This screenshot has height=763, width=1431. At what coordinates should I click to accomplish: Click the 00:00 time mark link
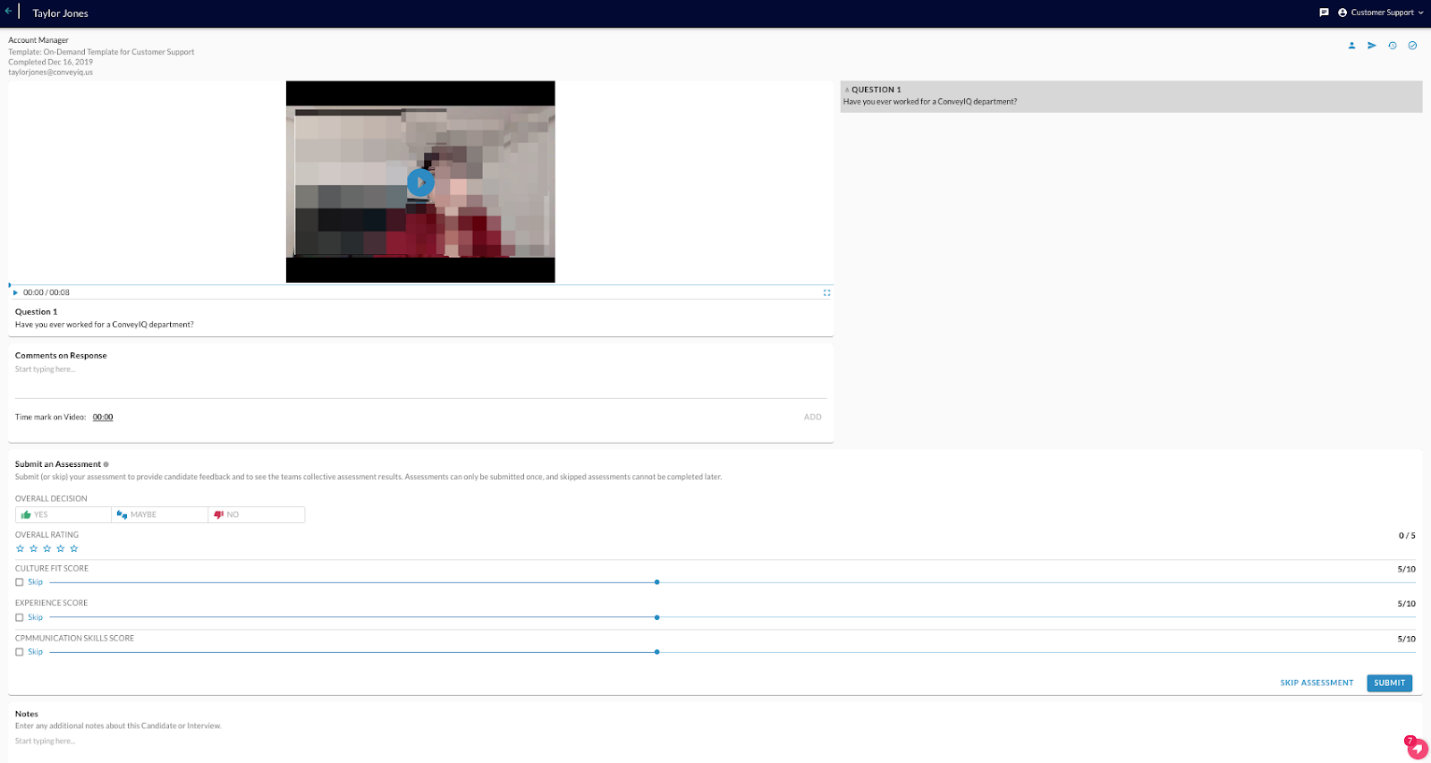pyautogui.click(x=103, y=417)
